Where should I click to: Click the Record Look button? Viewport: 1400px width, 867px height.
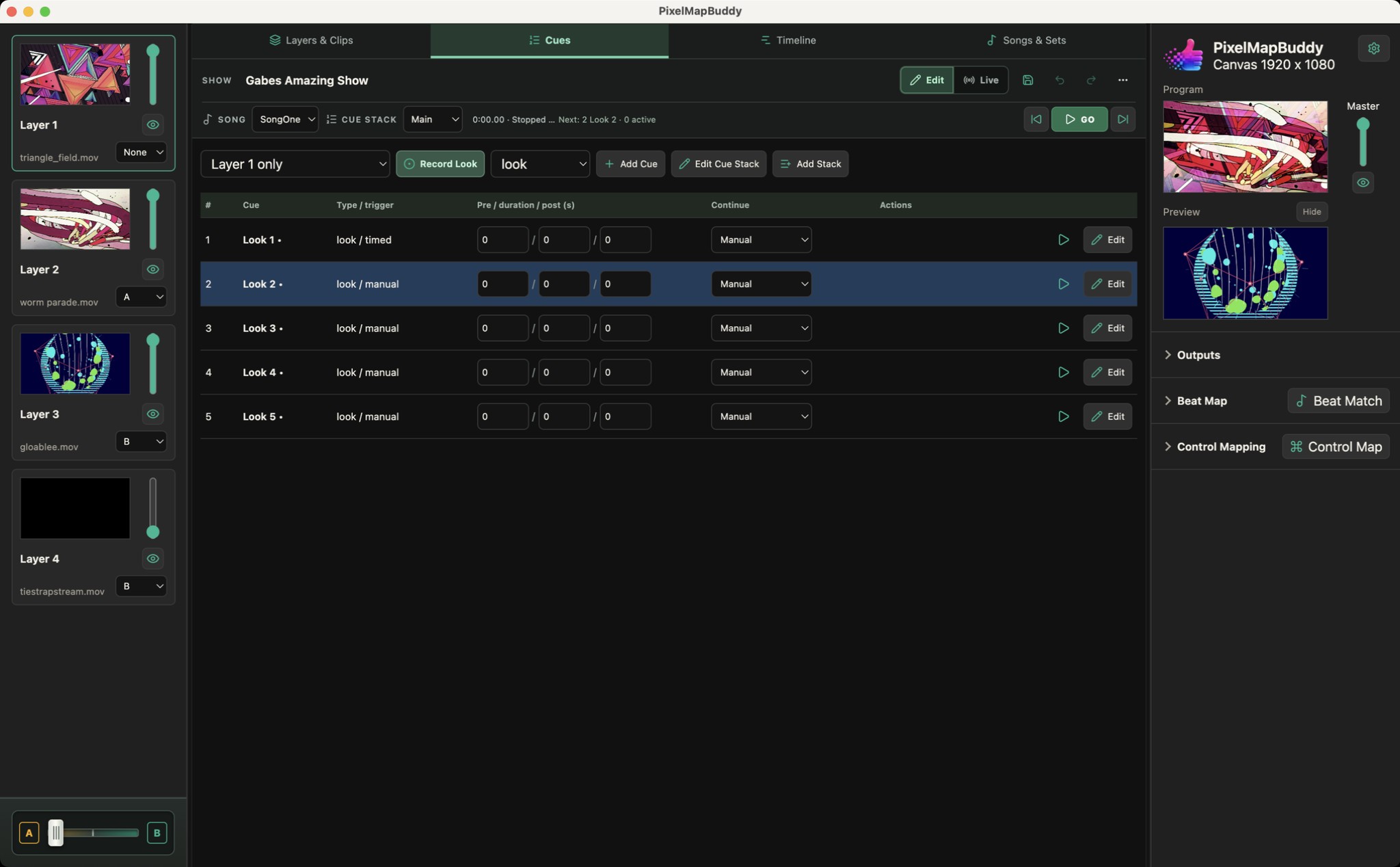(x=440, y=164)
